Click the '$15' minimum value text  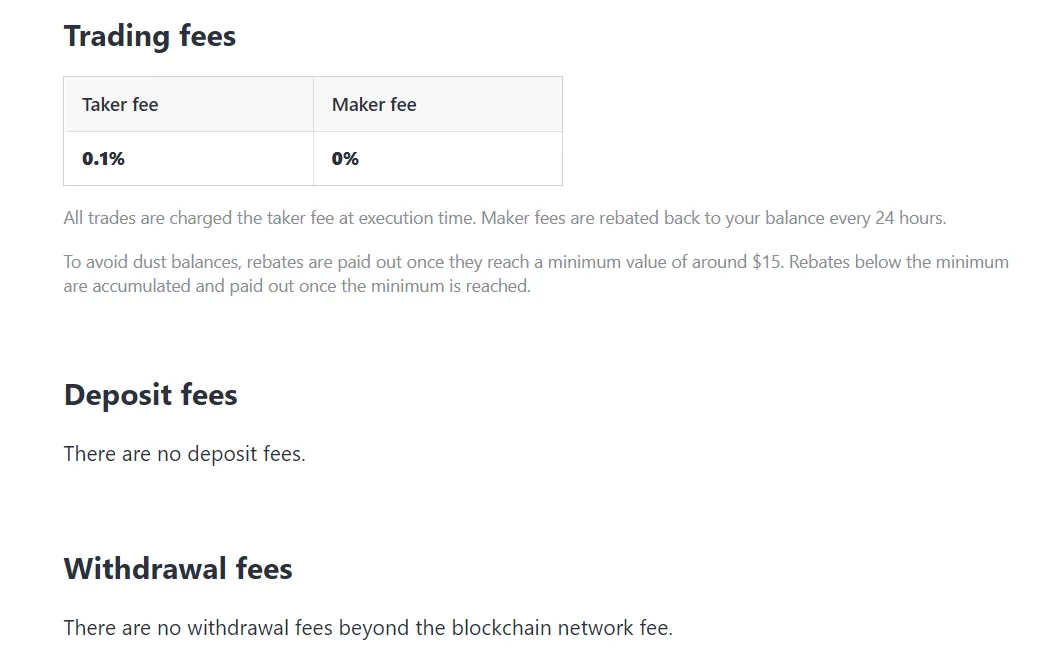coord(767,262)
